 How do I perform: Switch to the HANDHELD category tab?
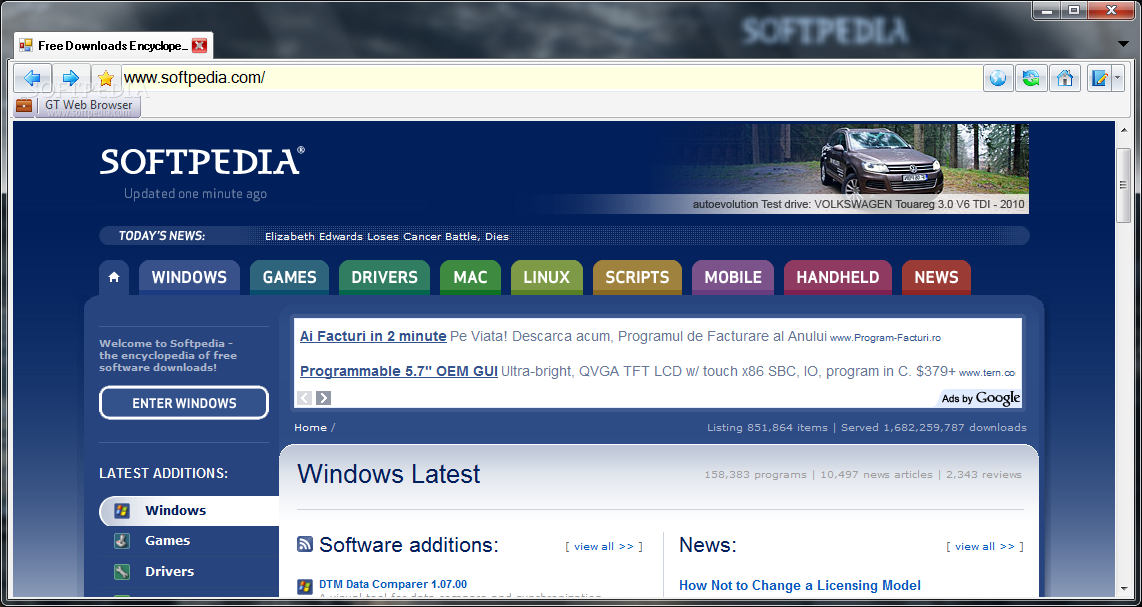(838, 278)
